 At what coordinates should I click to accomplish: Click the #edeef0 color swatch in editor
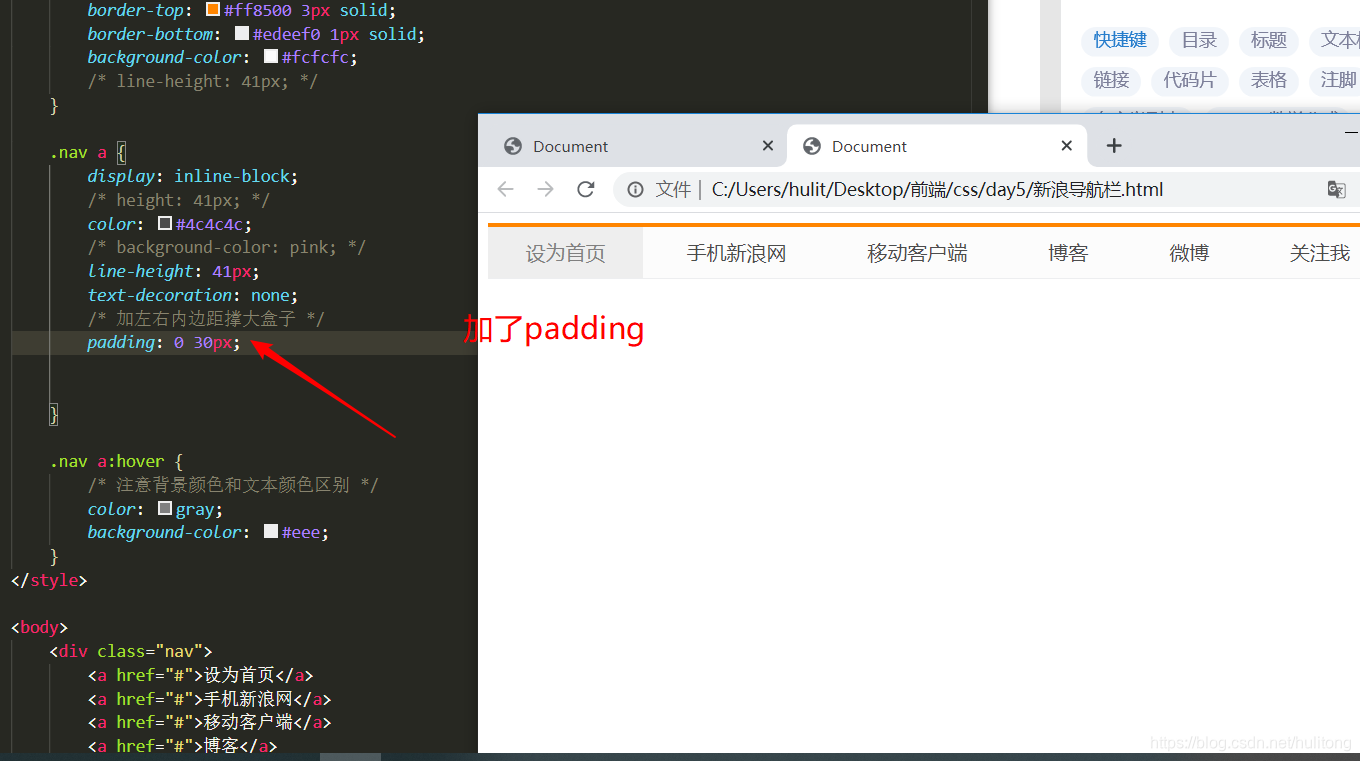click(x=241, y=33)
